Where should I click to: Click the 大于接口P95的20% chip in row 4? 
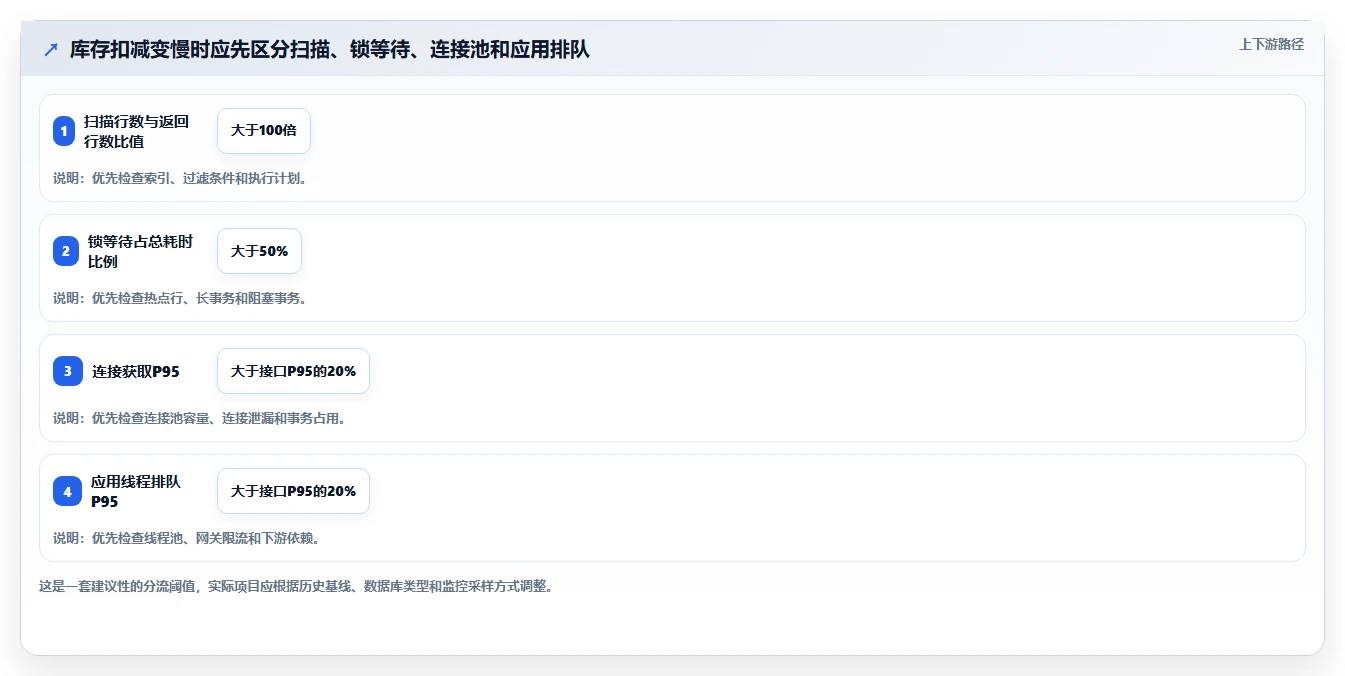[293, 491]
